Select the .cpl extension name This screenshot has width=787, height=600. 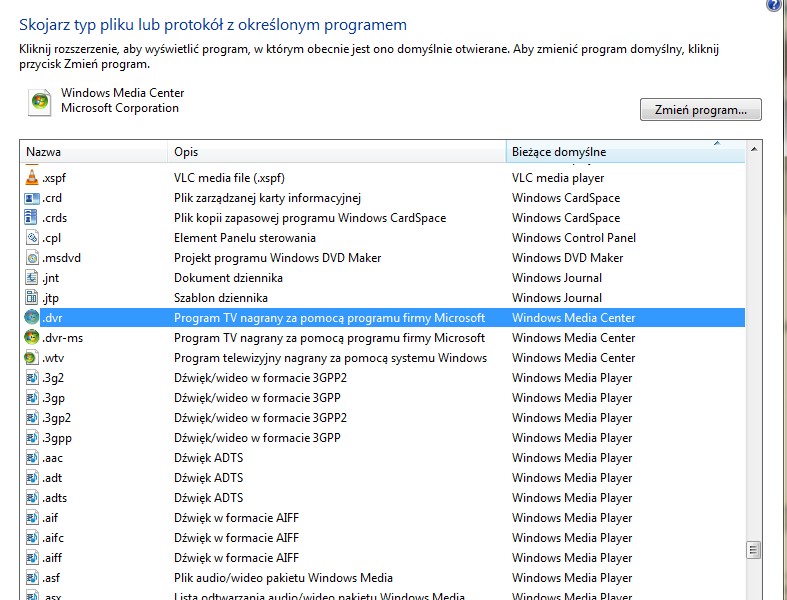pos(52,238)
